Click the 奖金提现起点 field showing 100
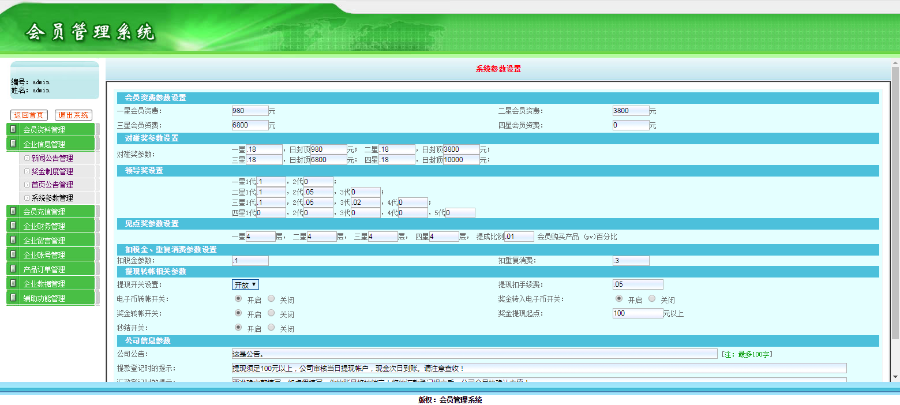This screenshot has height=405, width=900. click(x=638, y=314)
